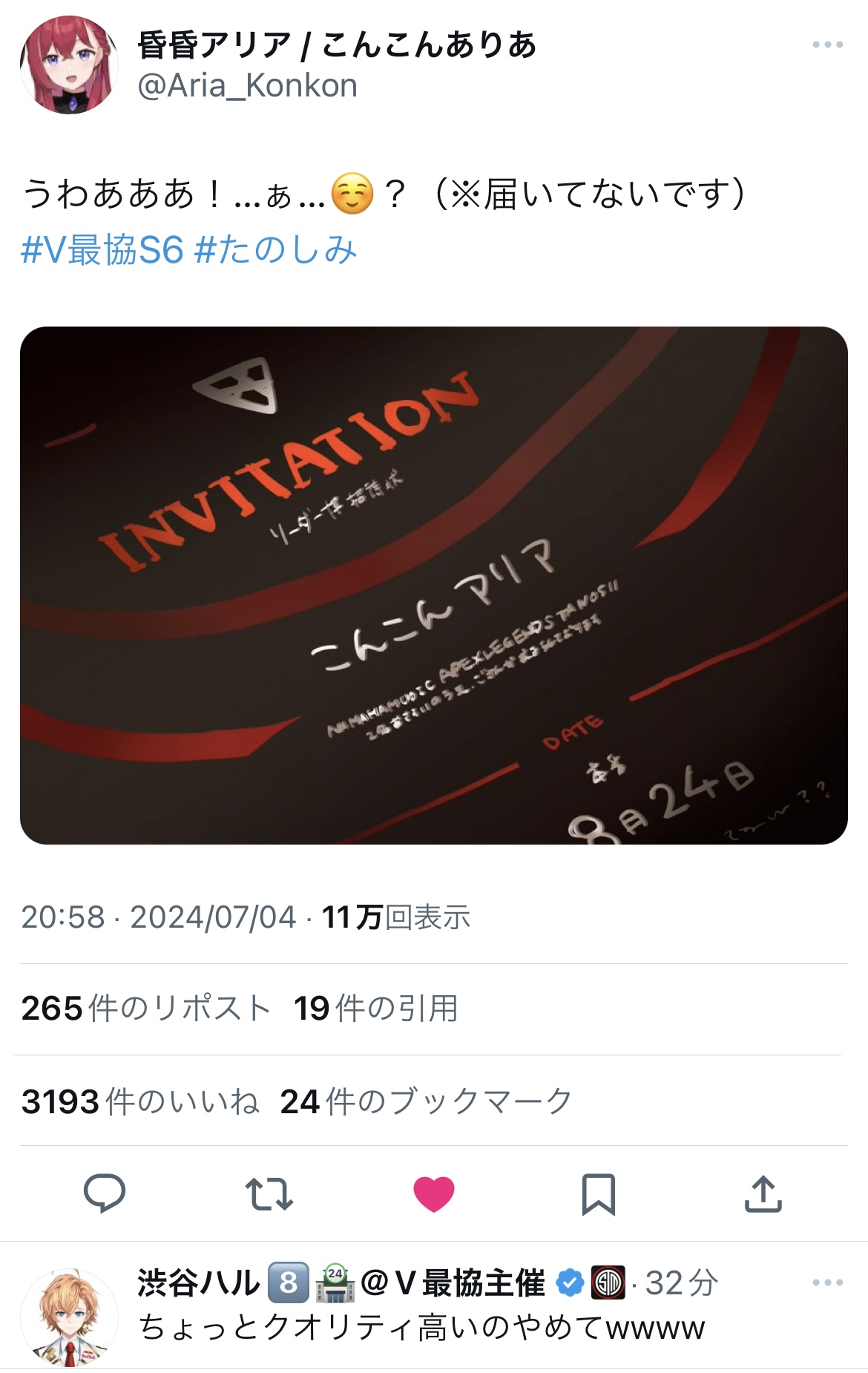Unlike the post with the pink heart
This screenshot has height=1373, width=868.
434,1194
